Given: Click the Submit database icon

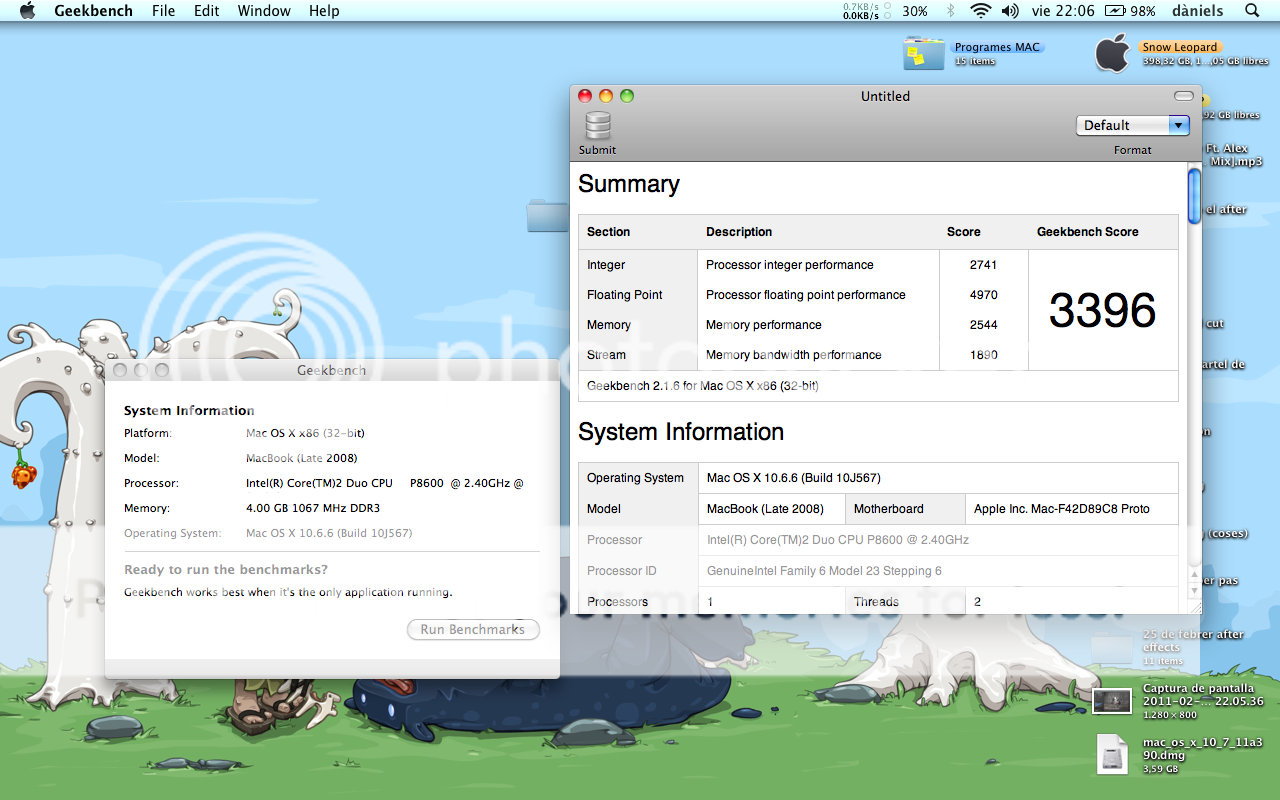Looking at the screenshot, I should pyautogui.click(x=598, y=126).
